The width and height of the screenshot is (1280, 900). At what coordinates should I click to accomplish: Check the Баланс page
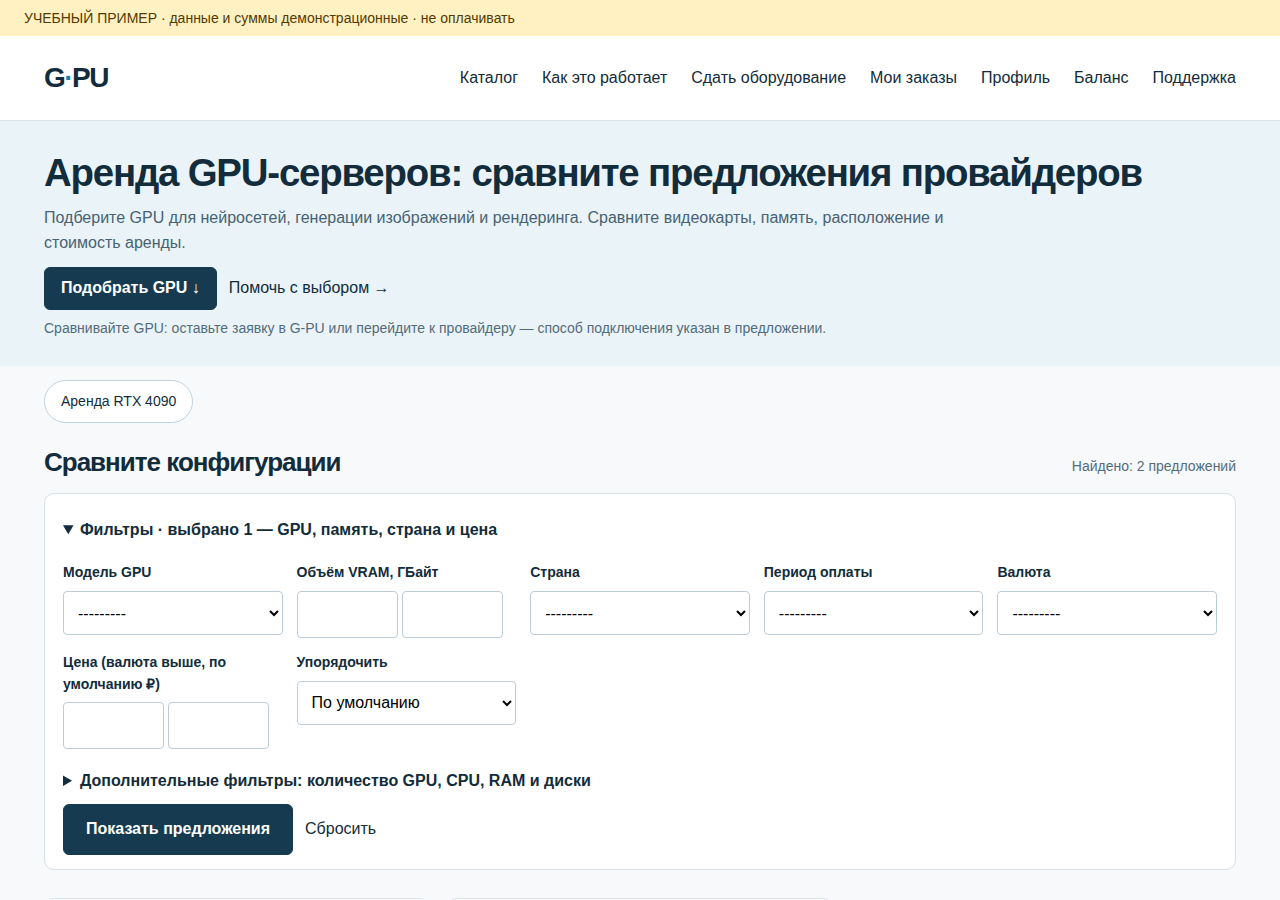tap(1101, 78)
